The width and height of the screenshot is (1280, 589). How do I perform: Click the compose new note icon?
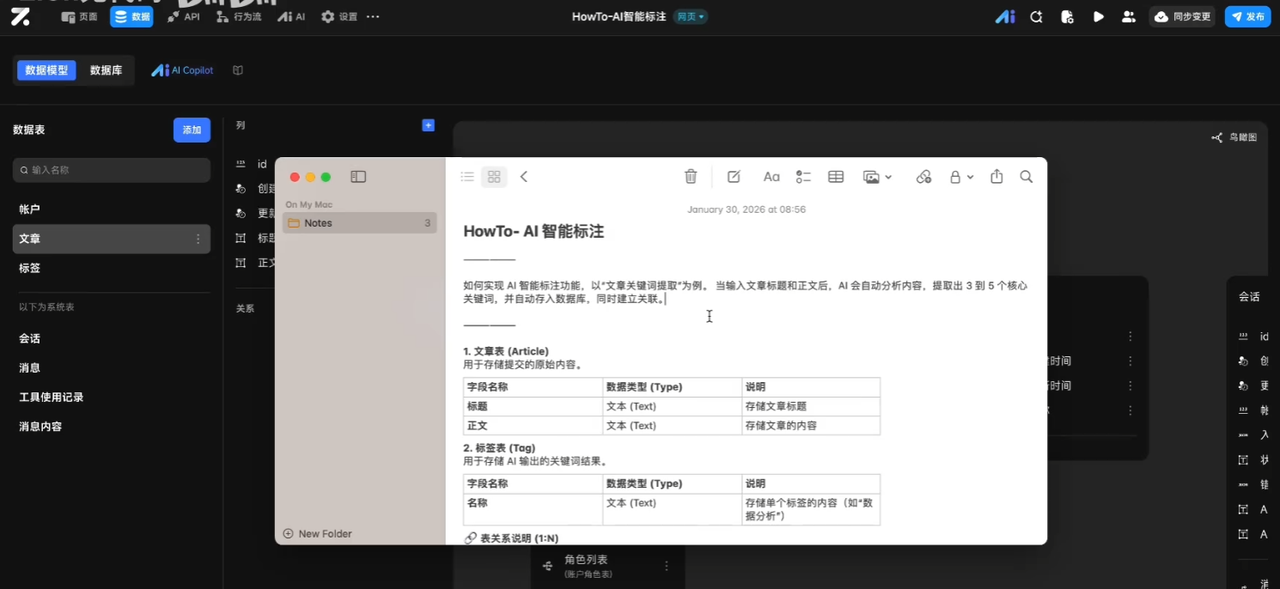coord(733,177)
